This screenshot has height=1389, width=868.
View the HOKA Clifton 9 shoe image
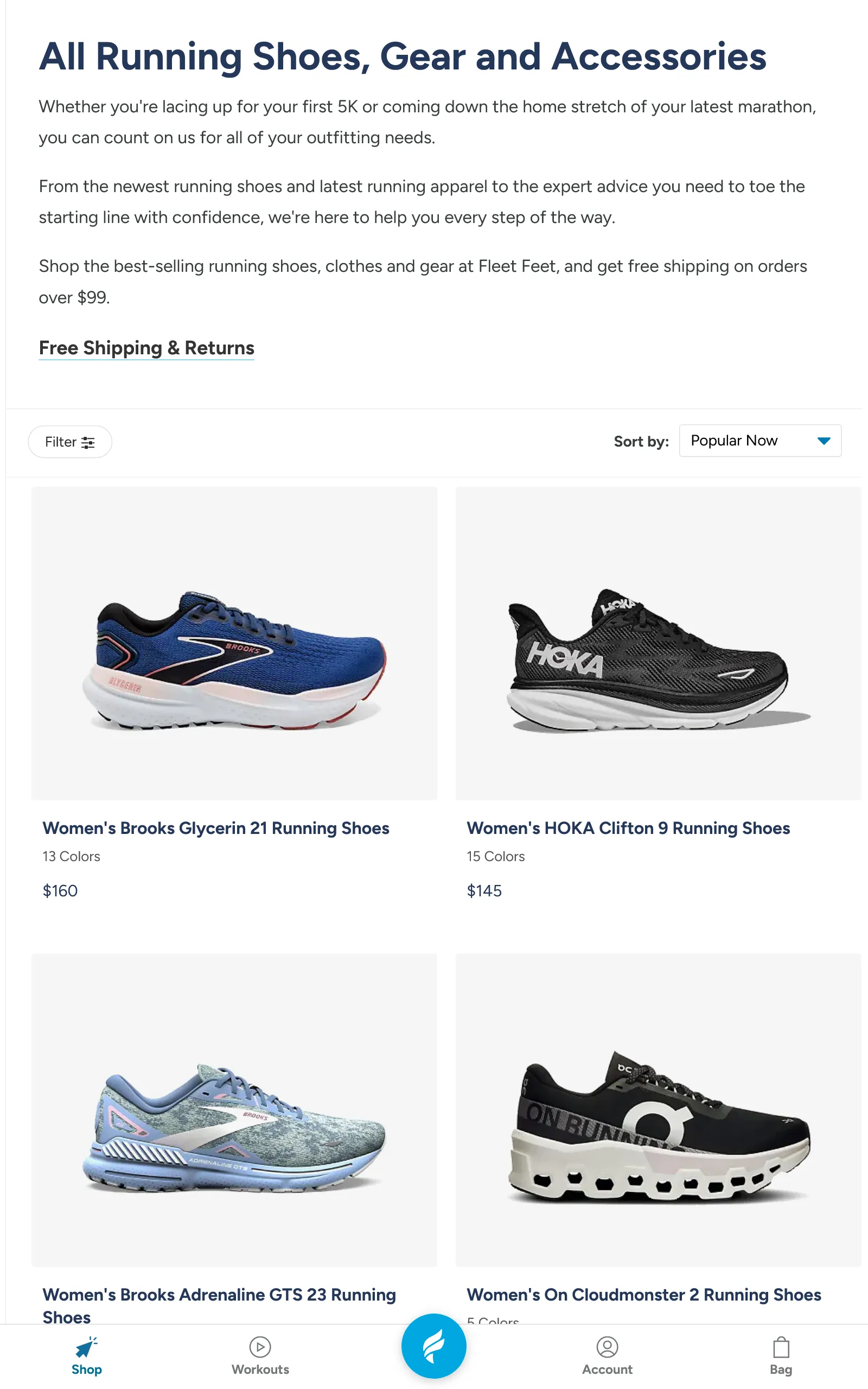pyautogui.click(x=658, y=643)
